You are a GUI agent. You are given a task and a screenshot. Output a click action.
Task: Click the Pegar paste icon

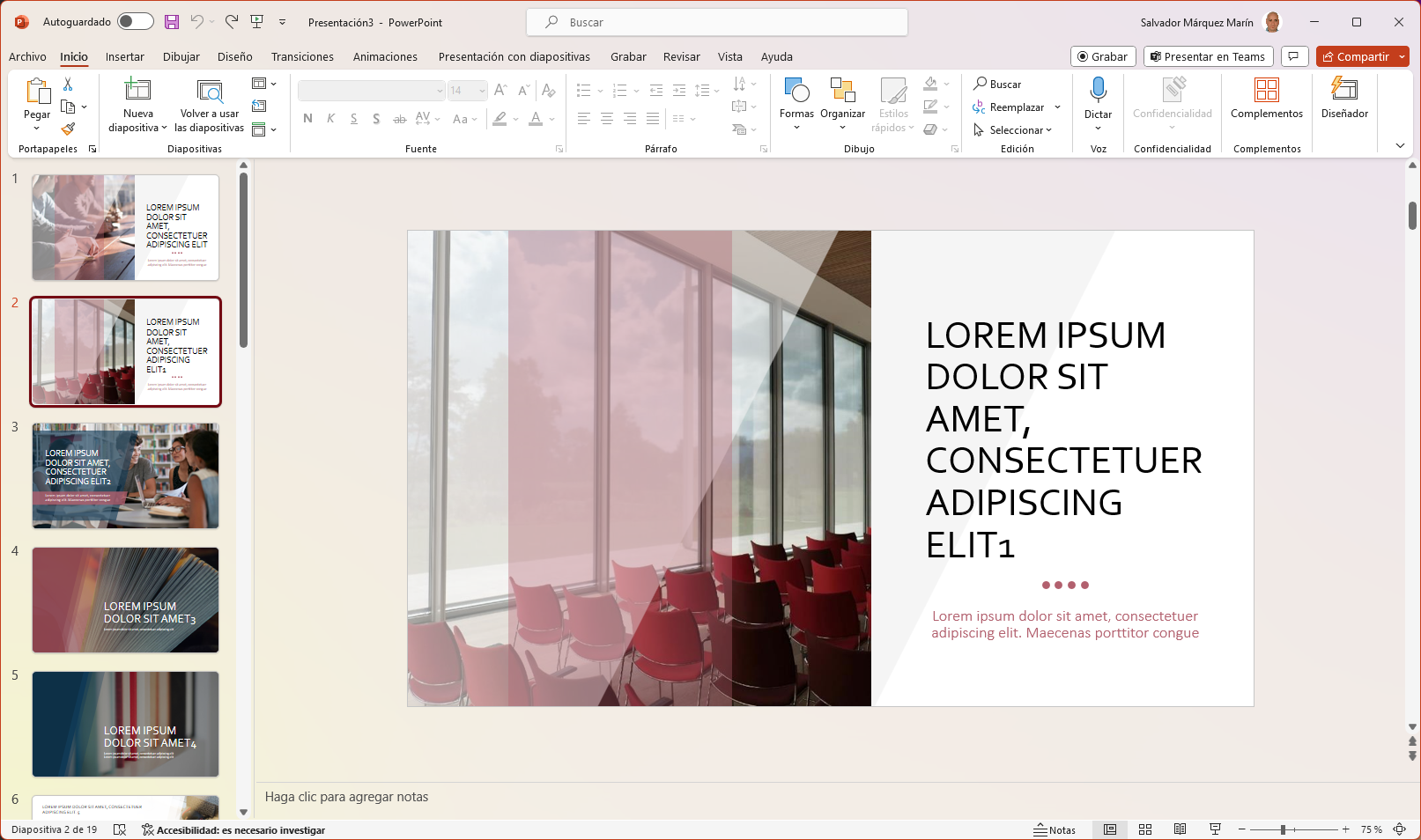(x=37, y=91)
